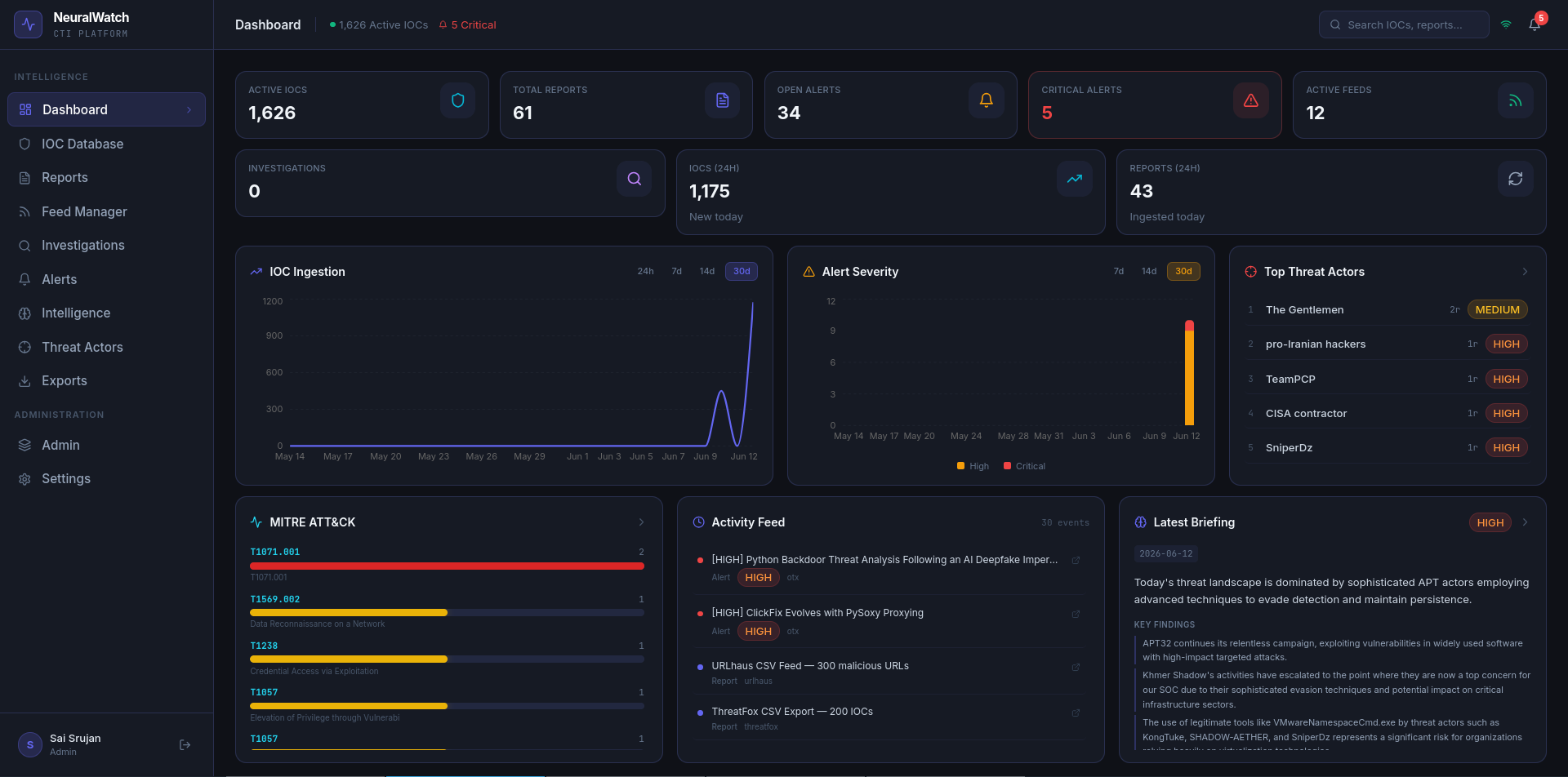Click the chevron on the Dashboard nav item
This screenshot has height=777, width=1568.
(189, 109)
